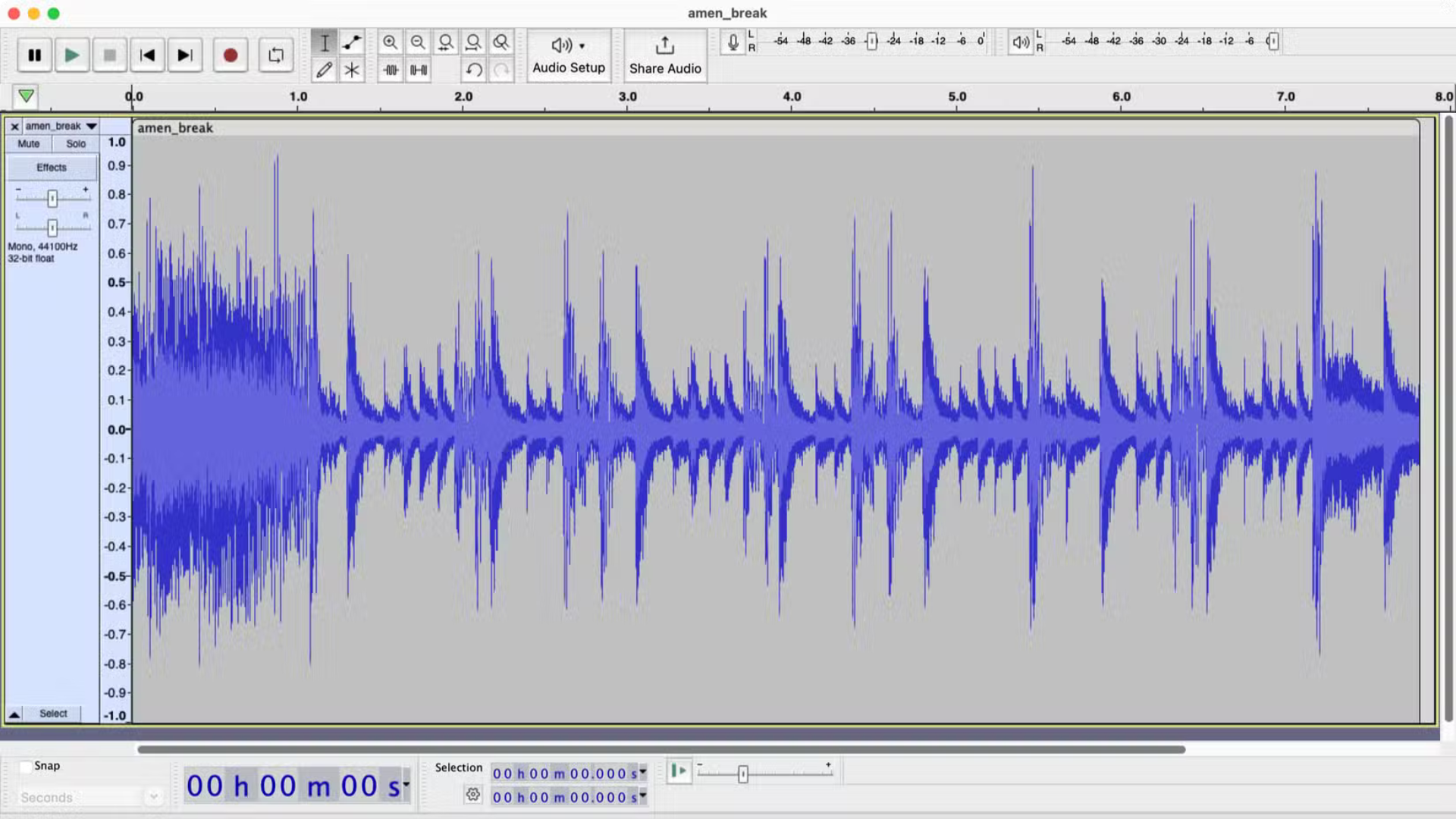Click the selection settings gear icon
Screen dimensions: 1456x819
(473, 794)
